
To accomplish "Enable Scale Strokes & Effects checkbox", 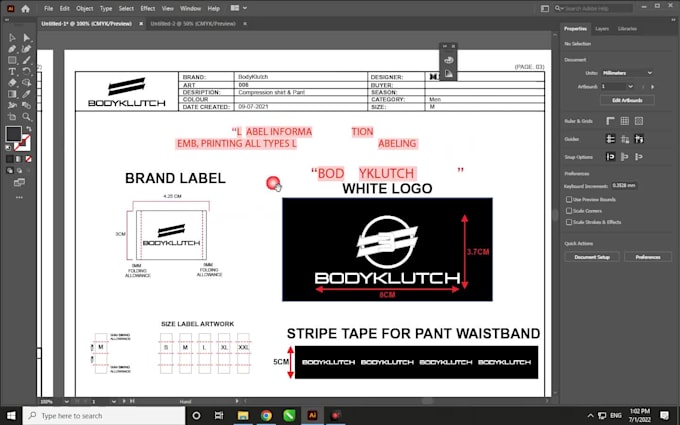I will (x=569, y=222).
